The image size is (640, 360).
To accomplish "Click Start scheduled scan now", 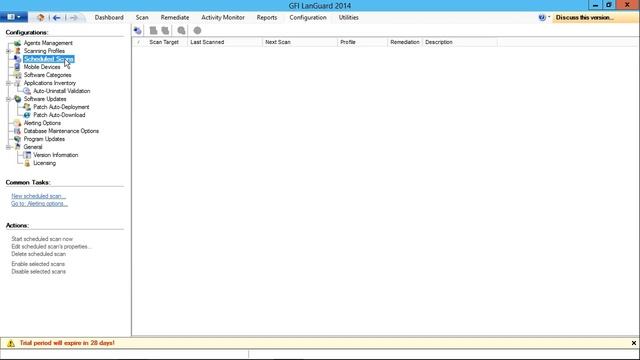I will point(42,239).
